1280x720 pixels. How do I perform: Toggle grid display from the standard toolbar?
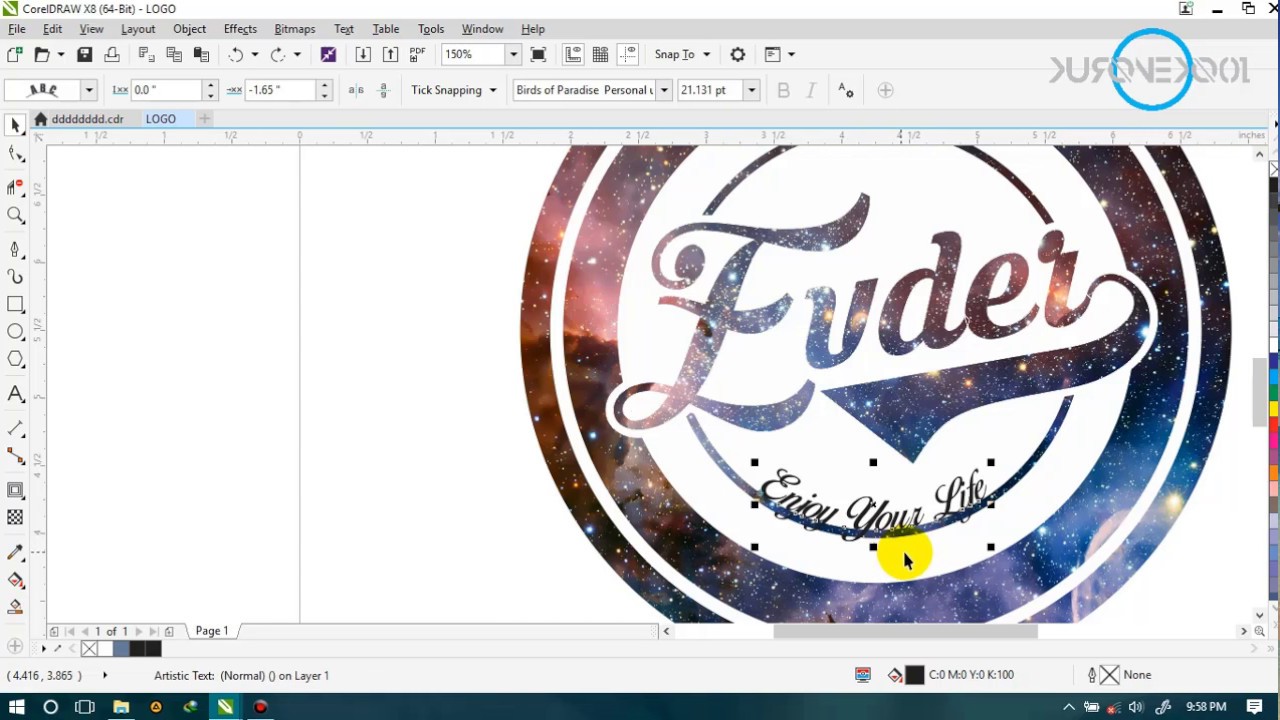[599, 54]
